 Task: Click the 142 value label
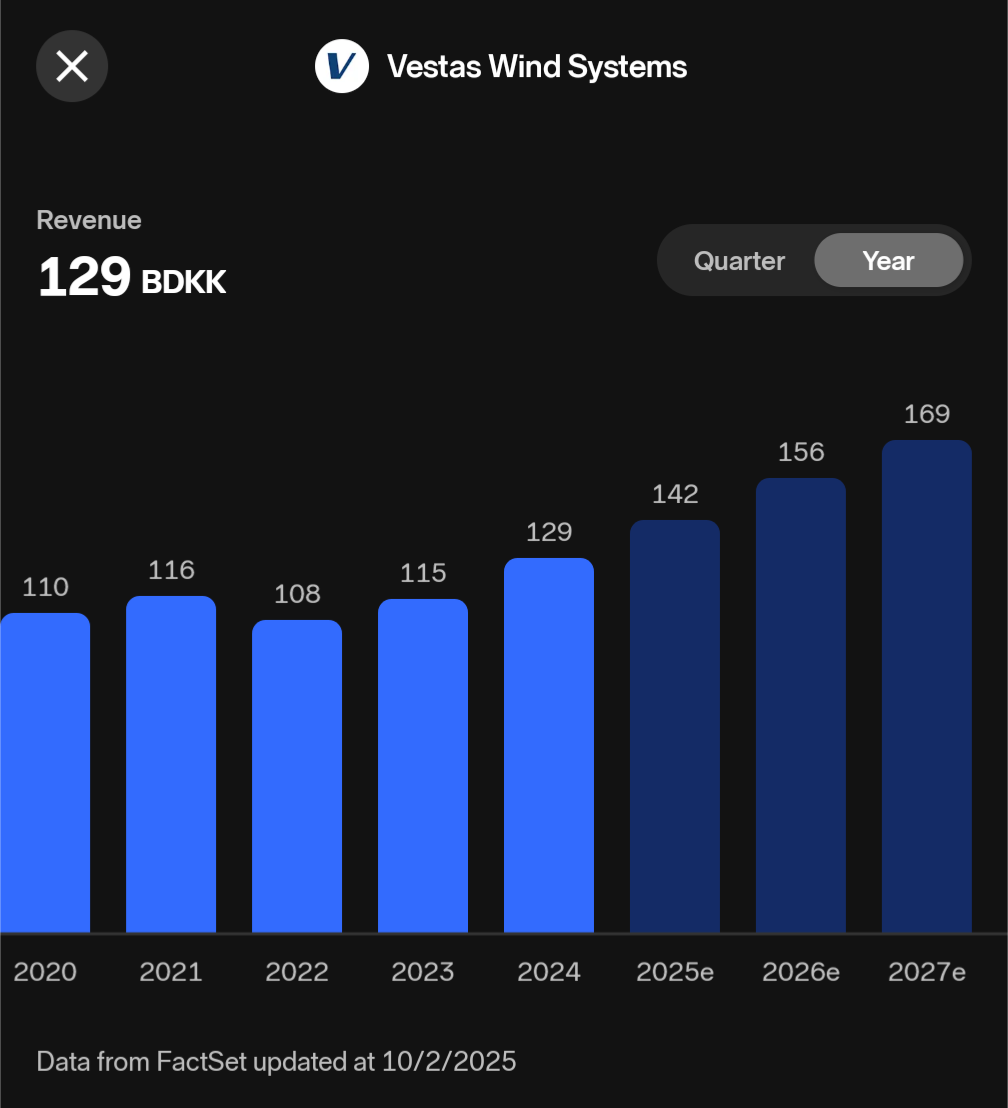click(675, 494)
